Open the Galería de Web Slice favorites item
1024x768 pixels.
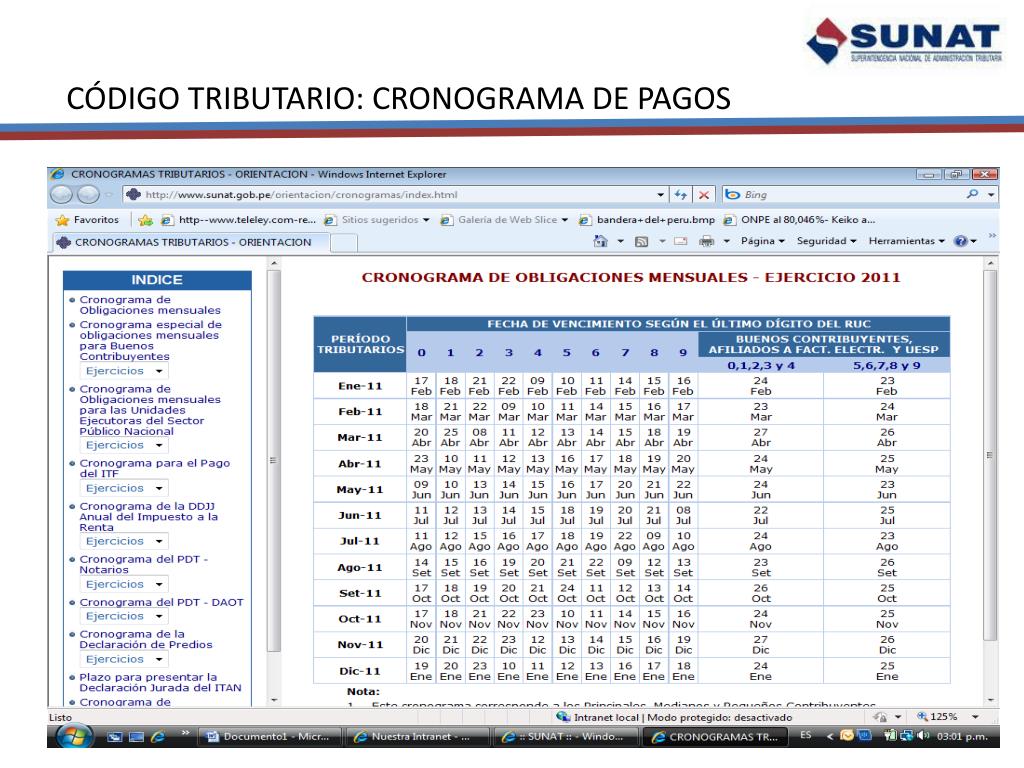(504, 220)
